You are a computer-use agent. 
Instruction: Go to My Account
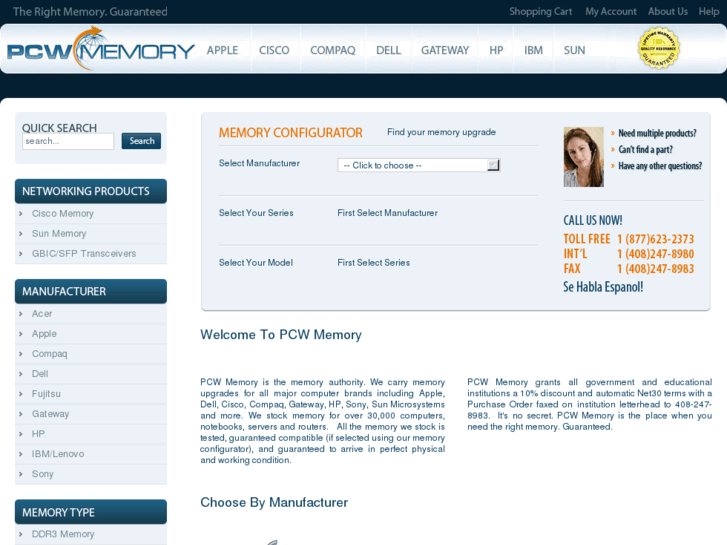(x=611, y=12)
